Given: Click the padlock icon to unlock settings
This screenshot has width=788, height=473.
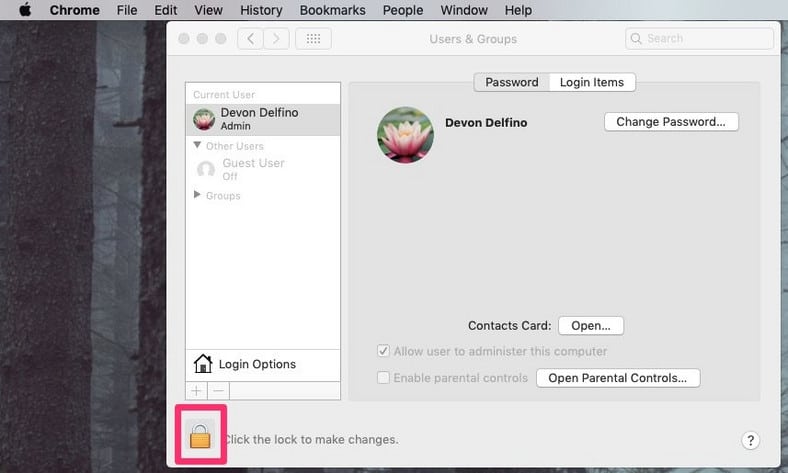Looking at the screenshot, I should click(200, 435).
